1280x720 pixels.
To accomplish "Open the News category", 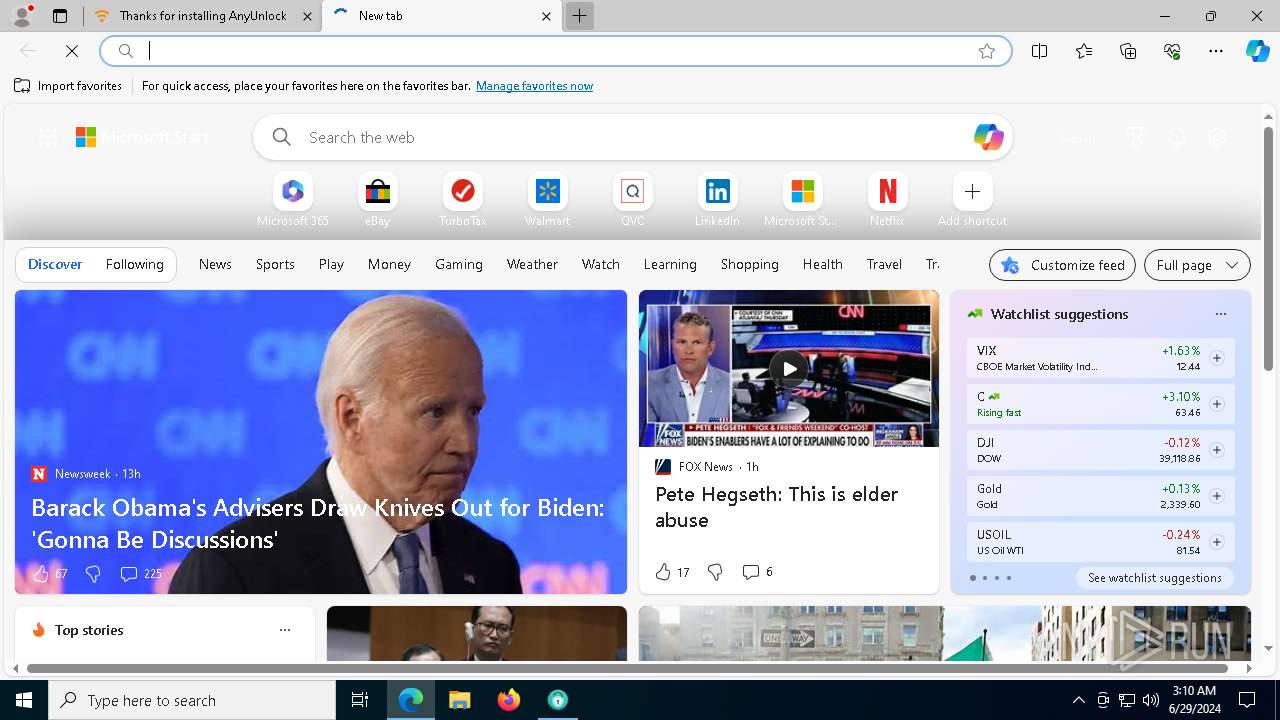I will click(x=215, y=264).
